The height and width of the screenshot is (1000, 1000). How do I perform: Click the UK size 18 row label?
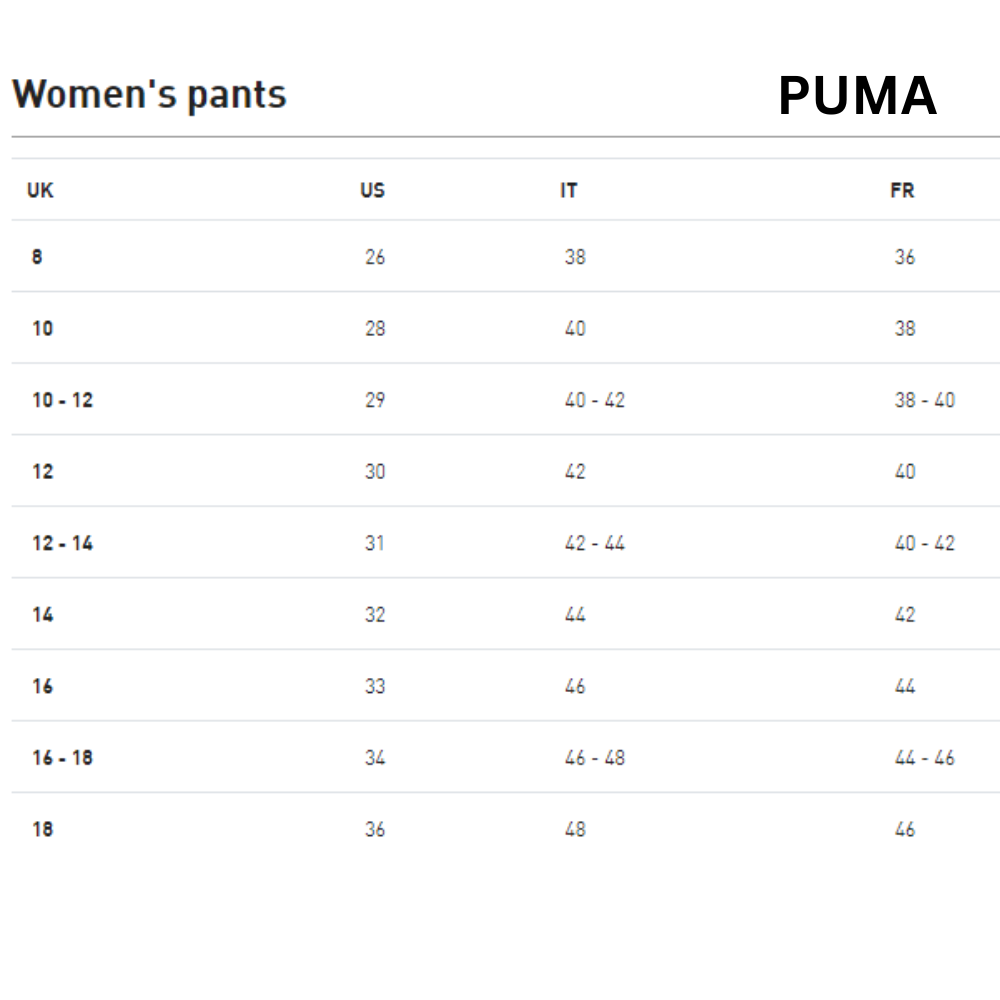point(42,829)
